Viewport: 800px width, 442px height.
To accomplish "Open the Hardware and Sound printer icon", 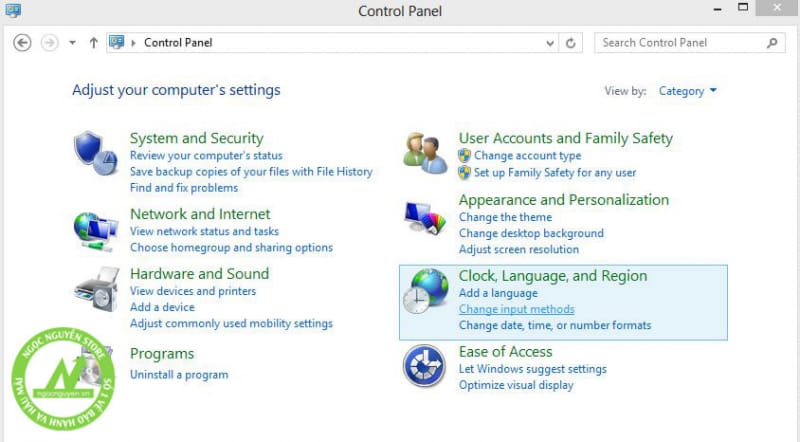I will (x=96, y=289).
